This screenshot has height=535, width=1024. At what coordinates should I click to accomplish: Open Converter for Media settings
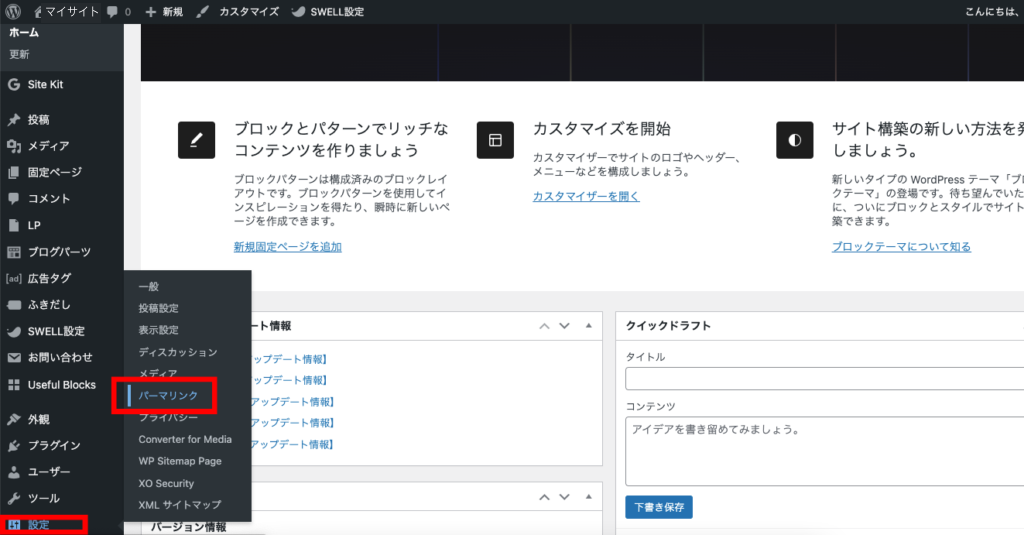tap(185, 439)
